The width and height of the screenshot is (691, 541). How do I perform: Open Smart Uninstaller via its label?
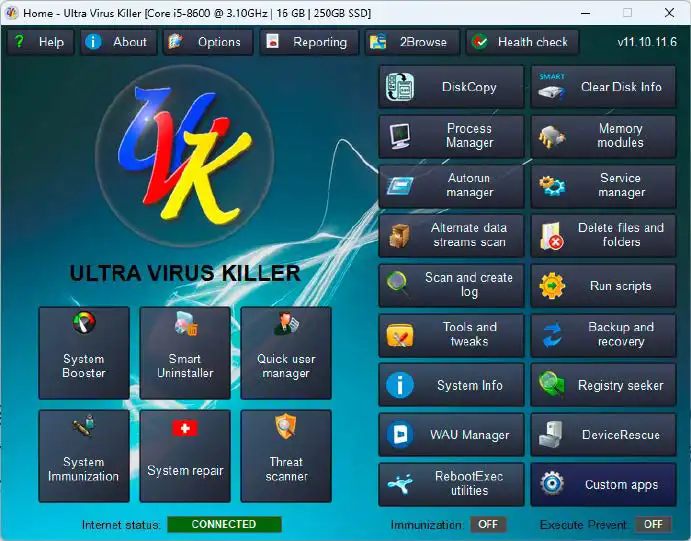point(185,366)
